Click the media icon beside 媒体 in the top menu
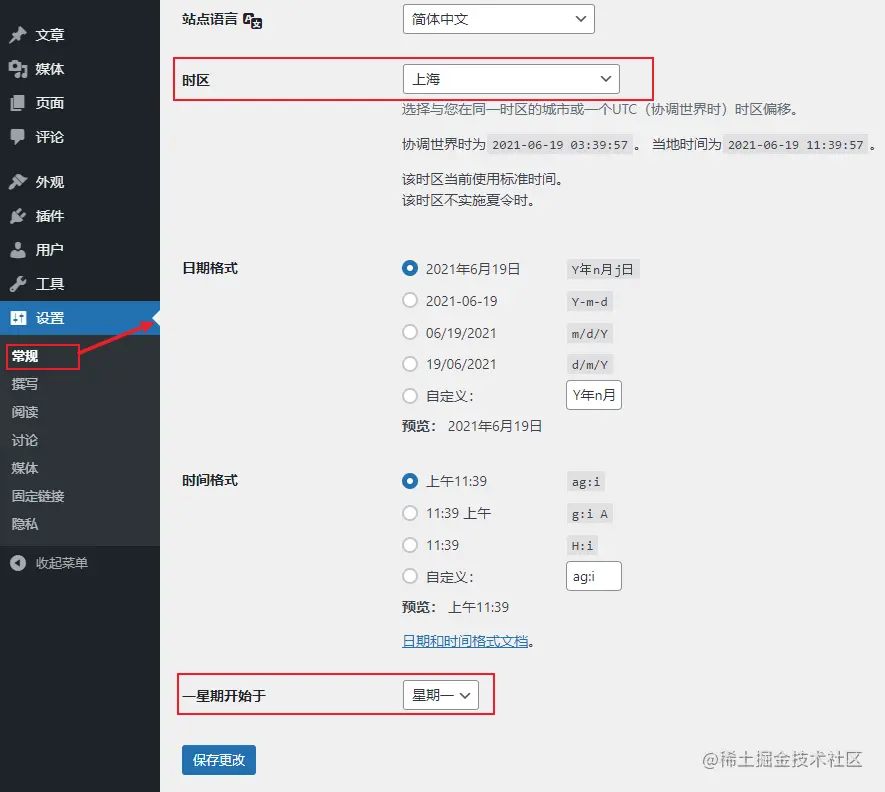This screenshot has width=885, height=792. [x=17, y=69]
